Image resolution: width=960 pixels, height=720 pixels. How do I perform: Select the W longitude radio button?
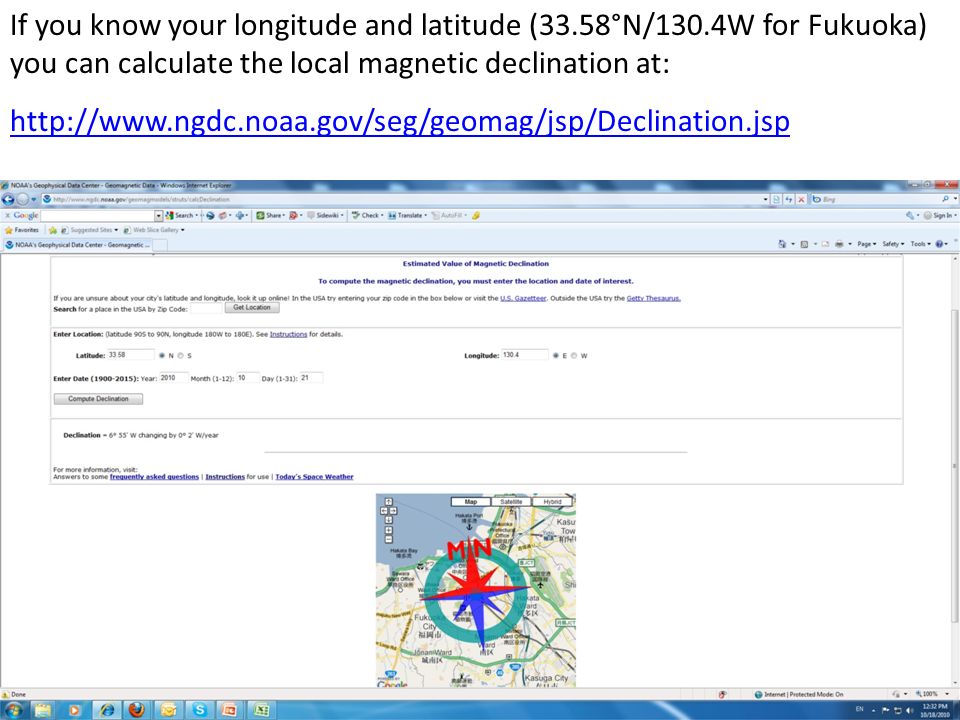574,356
